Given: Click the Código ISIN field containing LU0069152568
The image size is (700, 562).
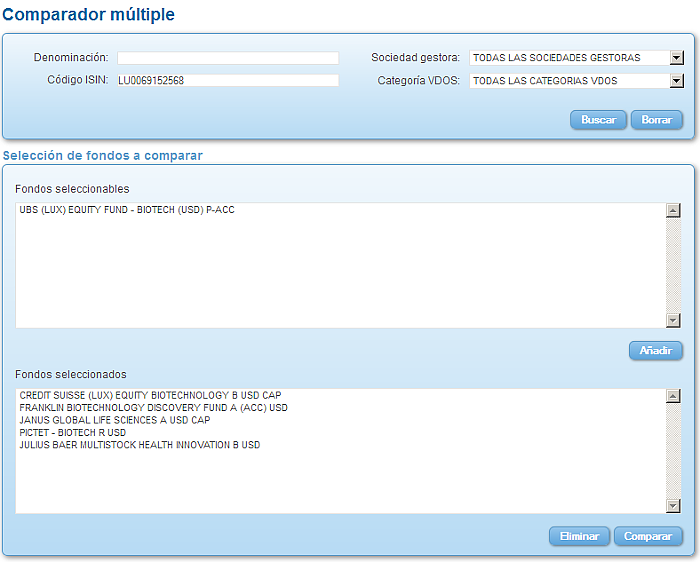Looking at the screenshot, I should pyautogui.click(x=228, y=80).
